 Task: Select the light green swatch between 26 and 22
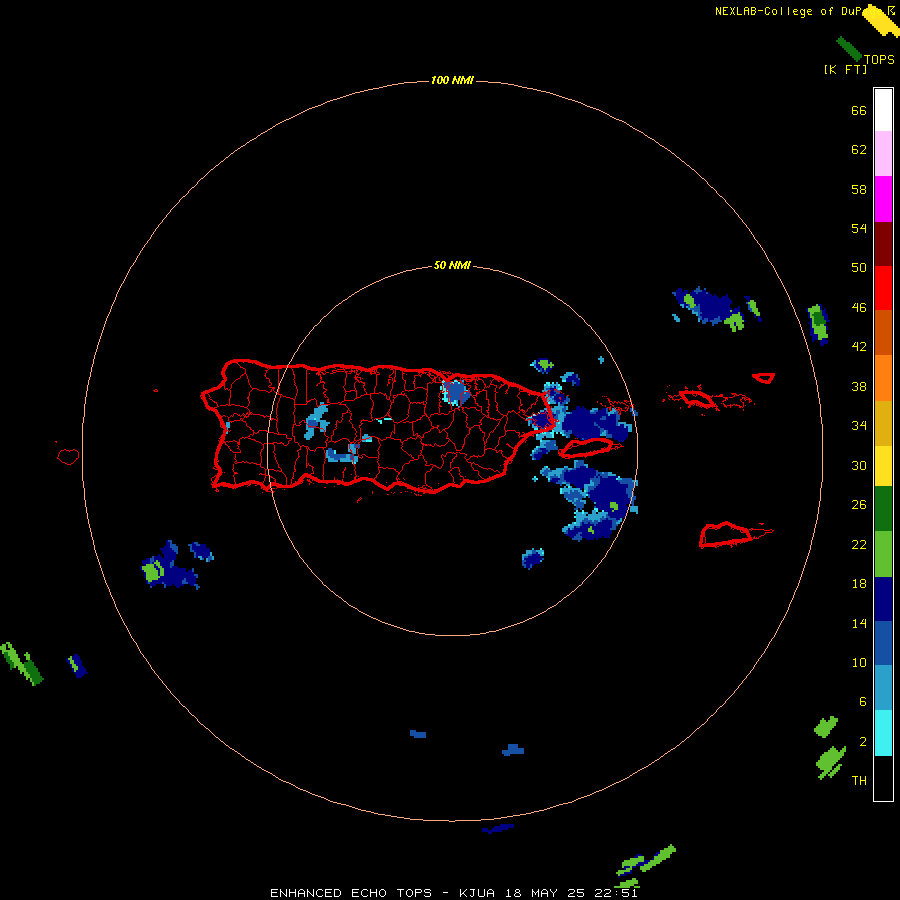click(883, 554)
